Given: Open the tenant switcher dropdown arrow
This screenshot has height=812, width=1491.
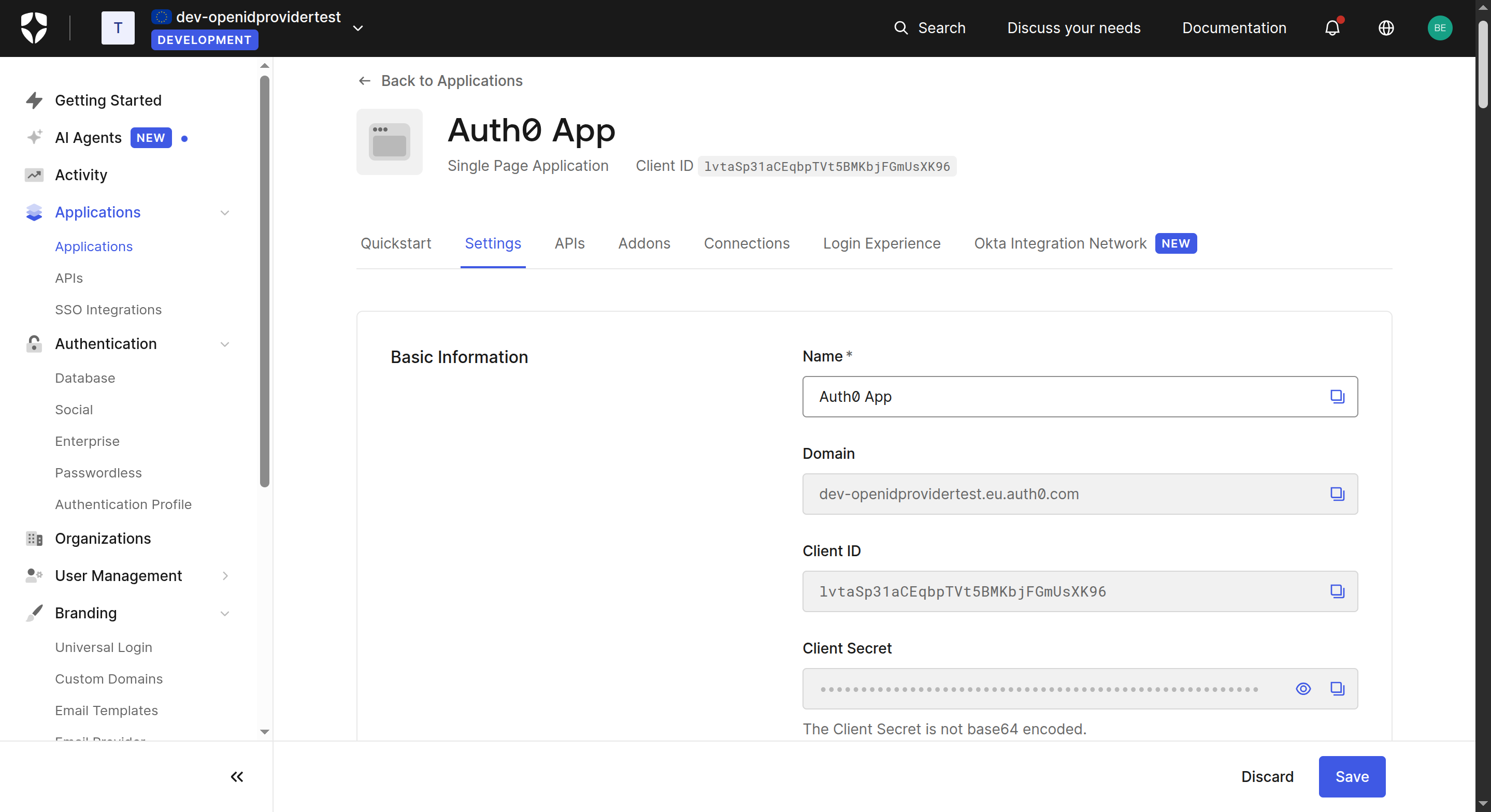Looking at the screenshot, I should (357, 28).
